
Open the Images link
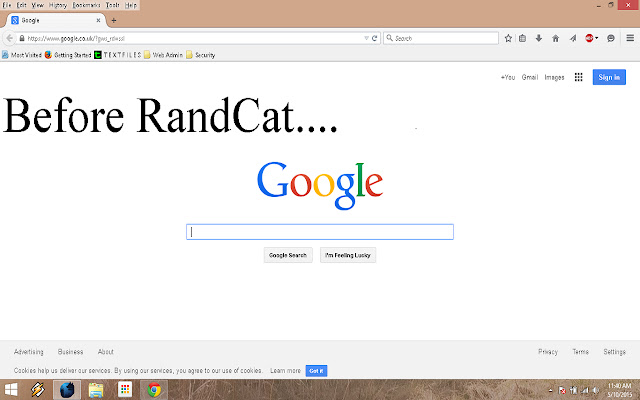[x=554, y=77]
